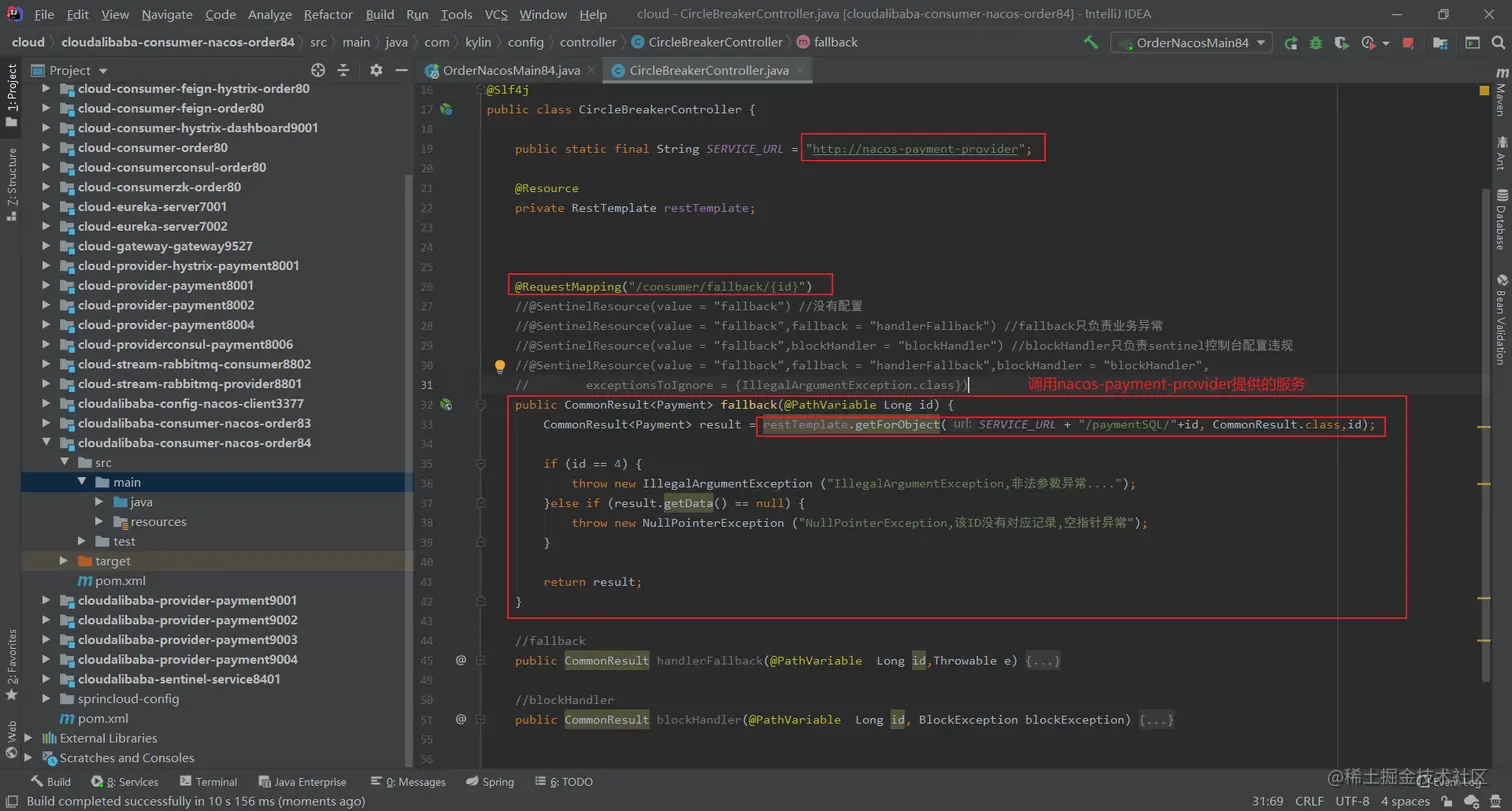Run with Coverage shield icon

1341,43
